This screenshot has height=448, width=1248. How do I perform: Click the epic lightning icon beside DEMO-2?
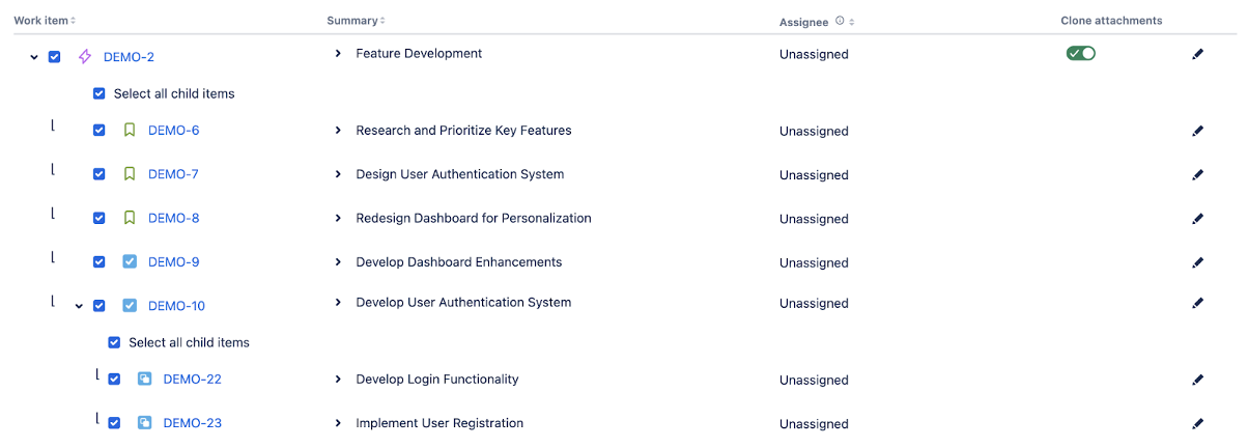pos(85,57)
